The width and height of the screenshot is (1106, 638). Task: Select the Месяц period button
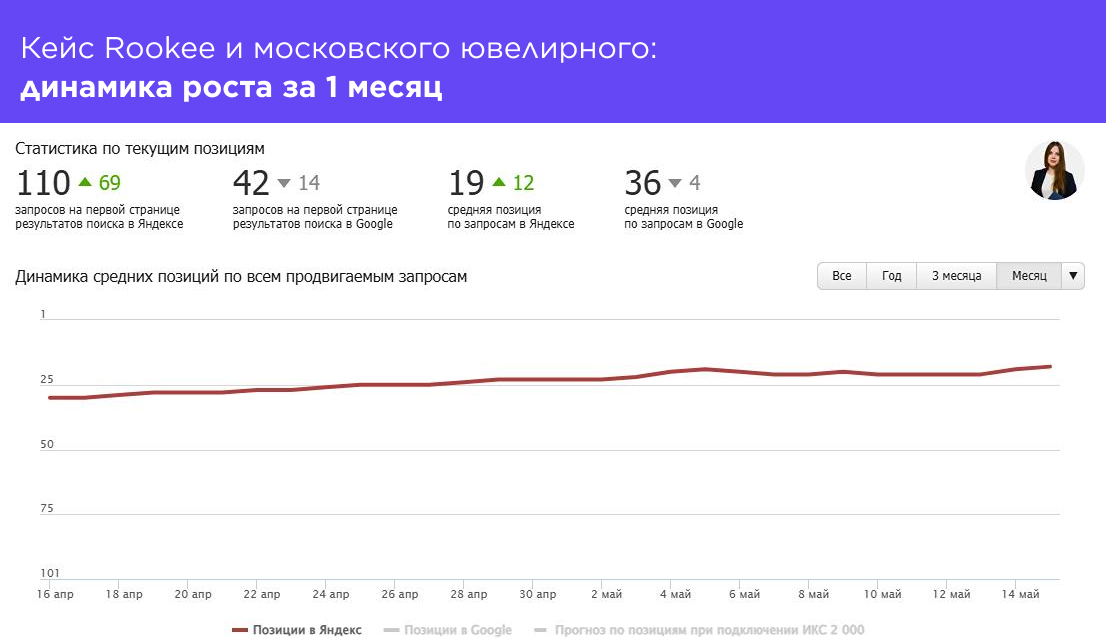pyautogui.click(x=1028, y=275)
